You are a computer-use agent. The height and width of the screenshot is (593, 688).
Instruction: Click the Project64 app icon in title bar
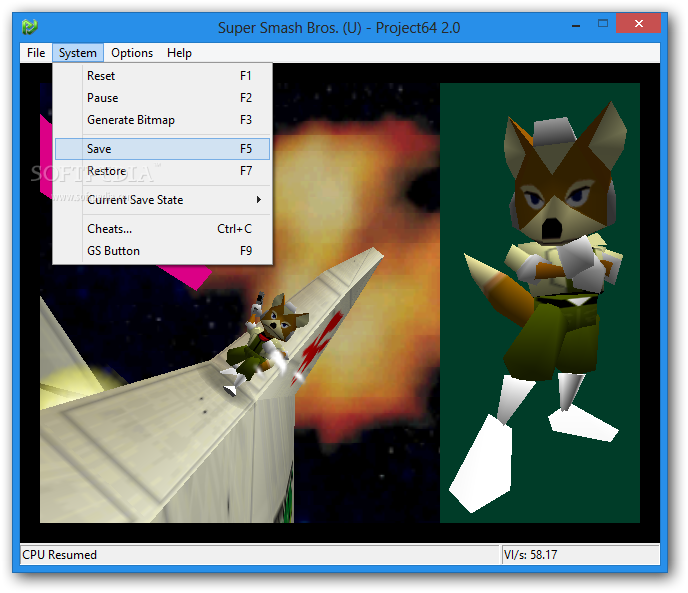29,27
